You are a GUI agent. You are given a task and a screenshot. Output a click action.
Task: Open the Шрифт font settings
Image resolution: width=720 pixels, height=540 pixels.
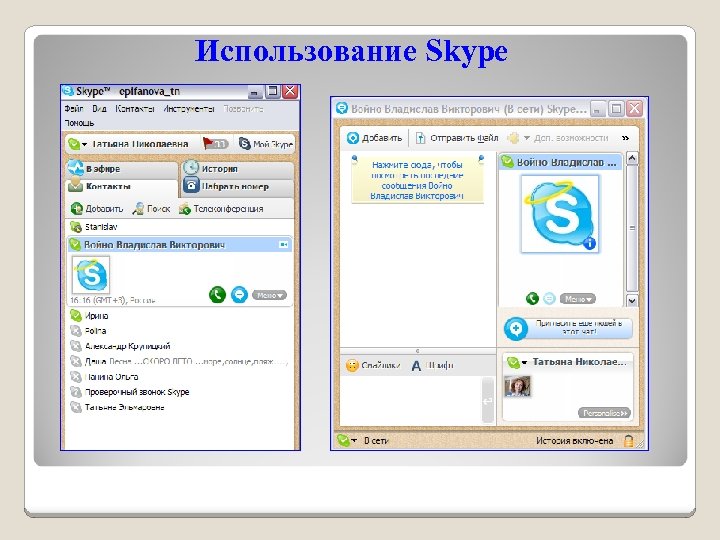[433, 366]
